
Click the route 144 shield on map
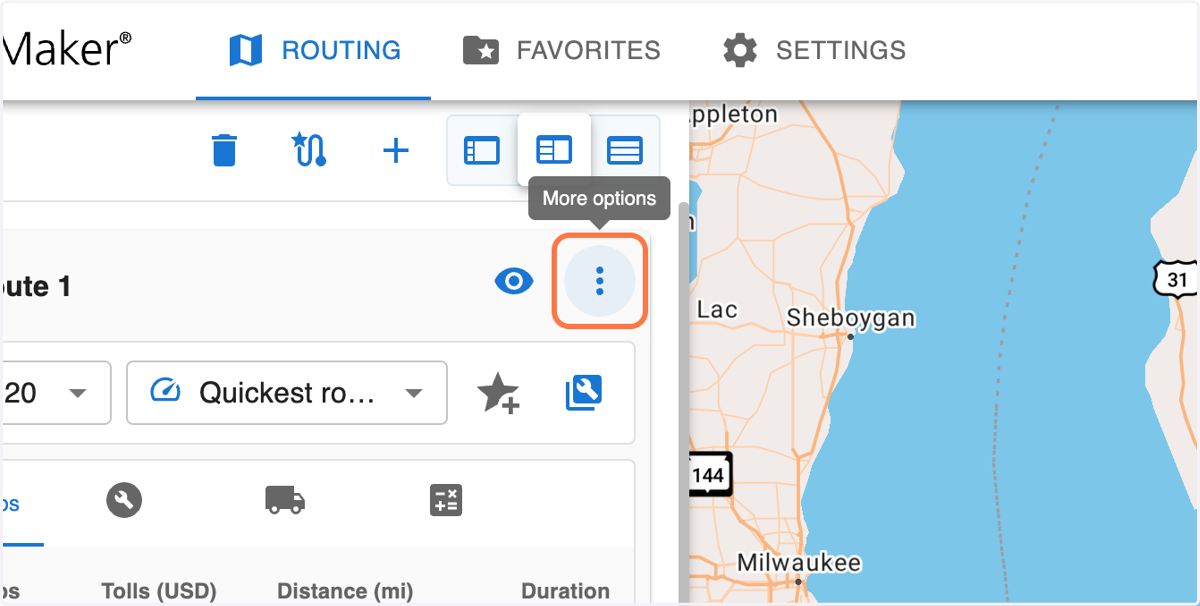click(x=709, y=475)
